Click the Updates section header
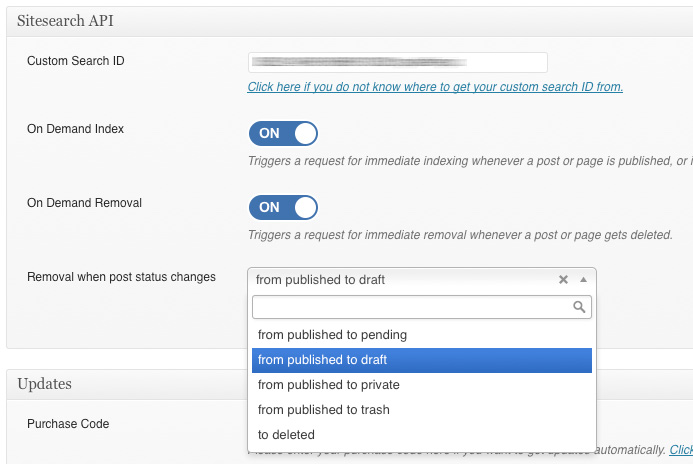This screenshot has height=464, width=693. [44, 384]
